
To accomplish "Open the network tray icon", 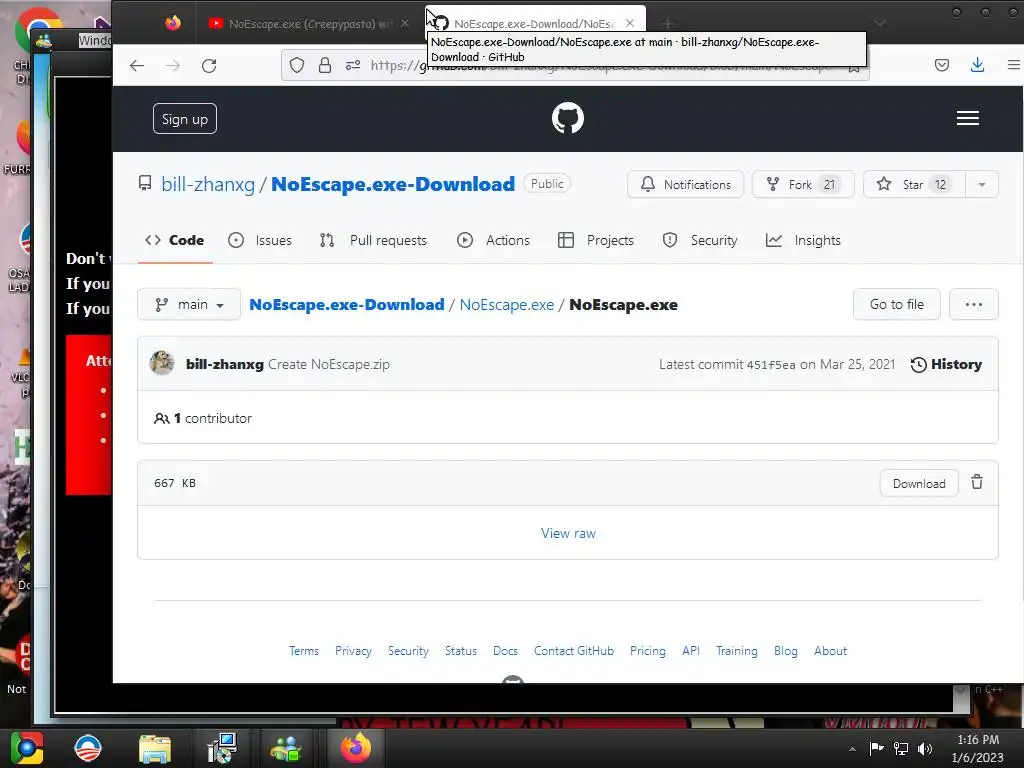I will tap(901, 748).
